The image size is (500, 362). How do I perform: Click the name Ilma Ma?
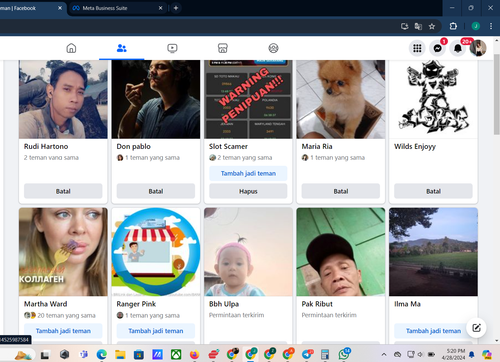(407, 304)
